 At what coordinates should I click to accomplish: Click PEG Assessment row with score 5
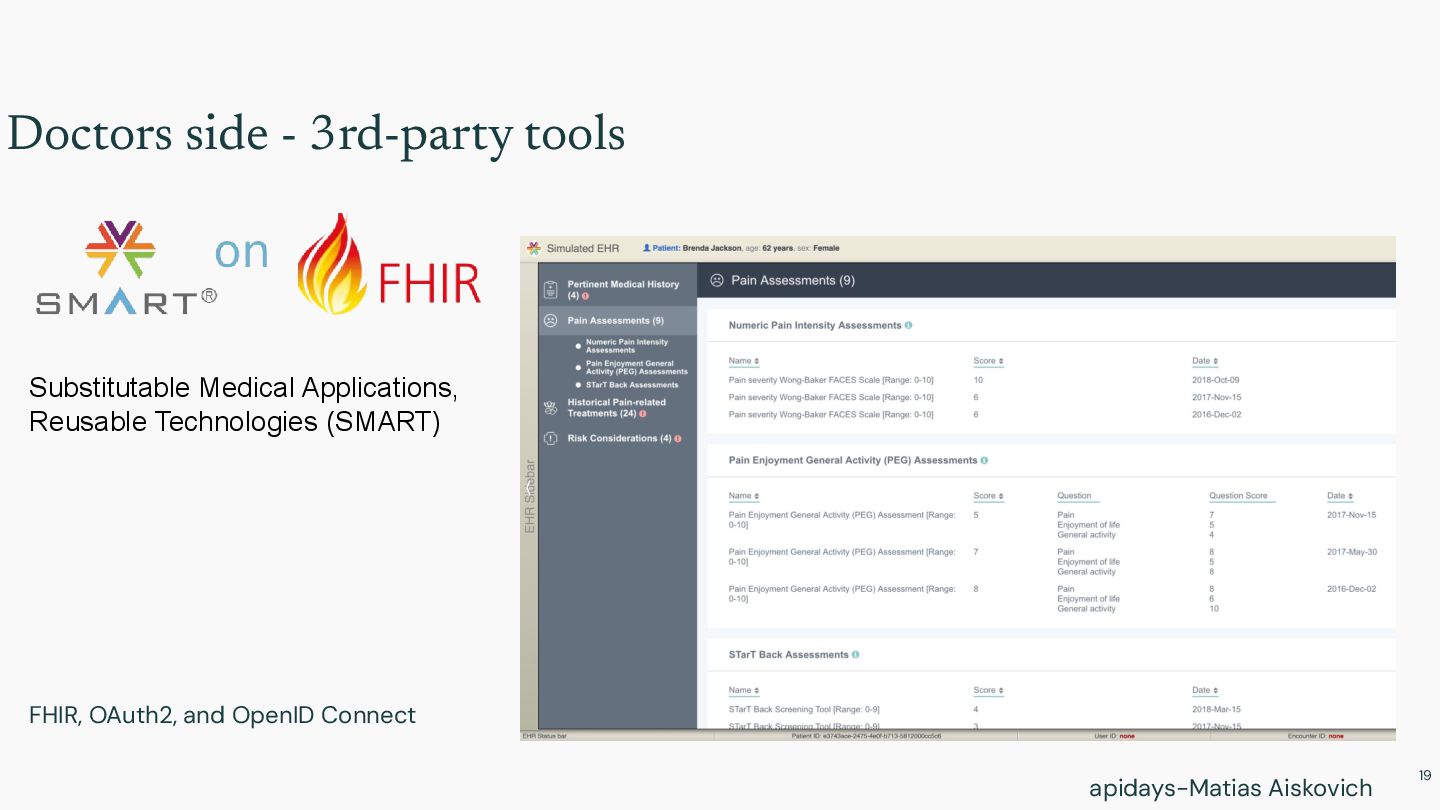(1053, 525)
